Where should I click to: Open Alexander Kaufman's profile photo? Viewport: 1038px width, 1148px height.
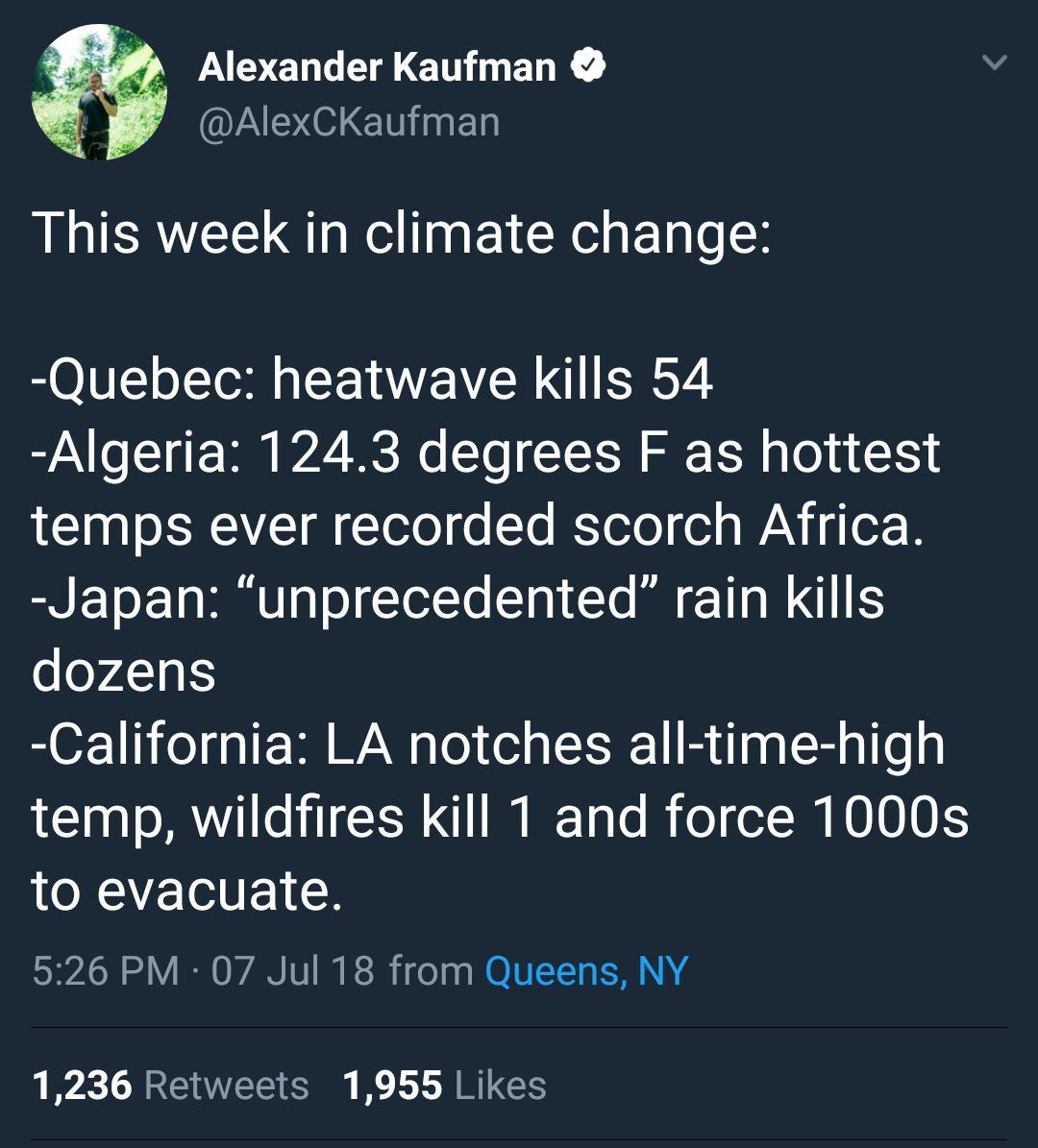pyautogui.click(x=100, y=92)
